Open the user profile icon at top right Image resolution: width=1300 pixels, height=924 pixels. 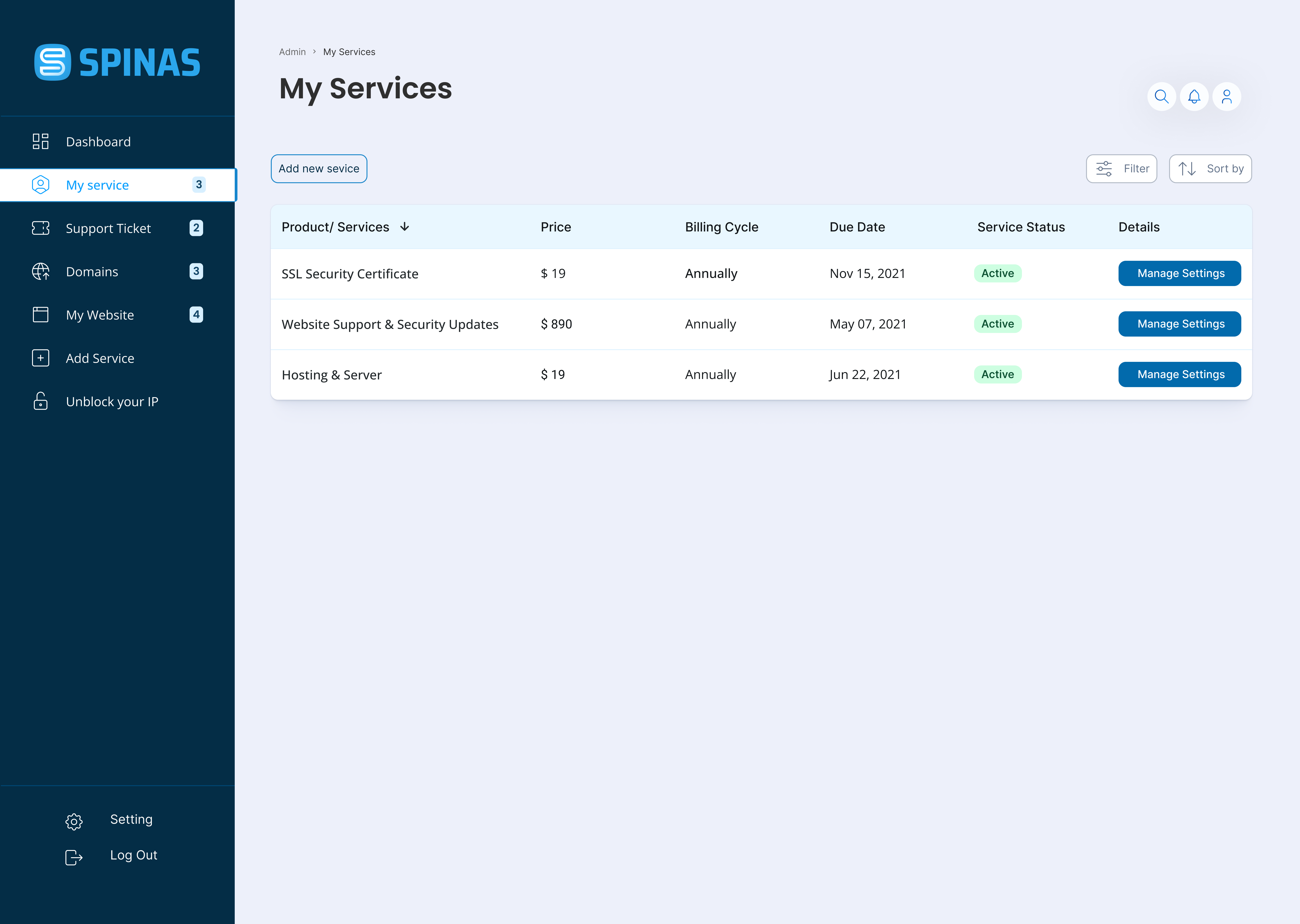(1227, 97)
